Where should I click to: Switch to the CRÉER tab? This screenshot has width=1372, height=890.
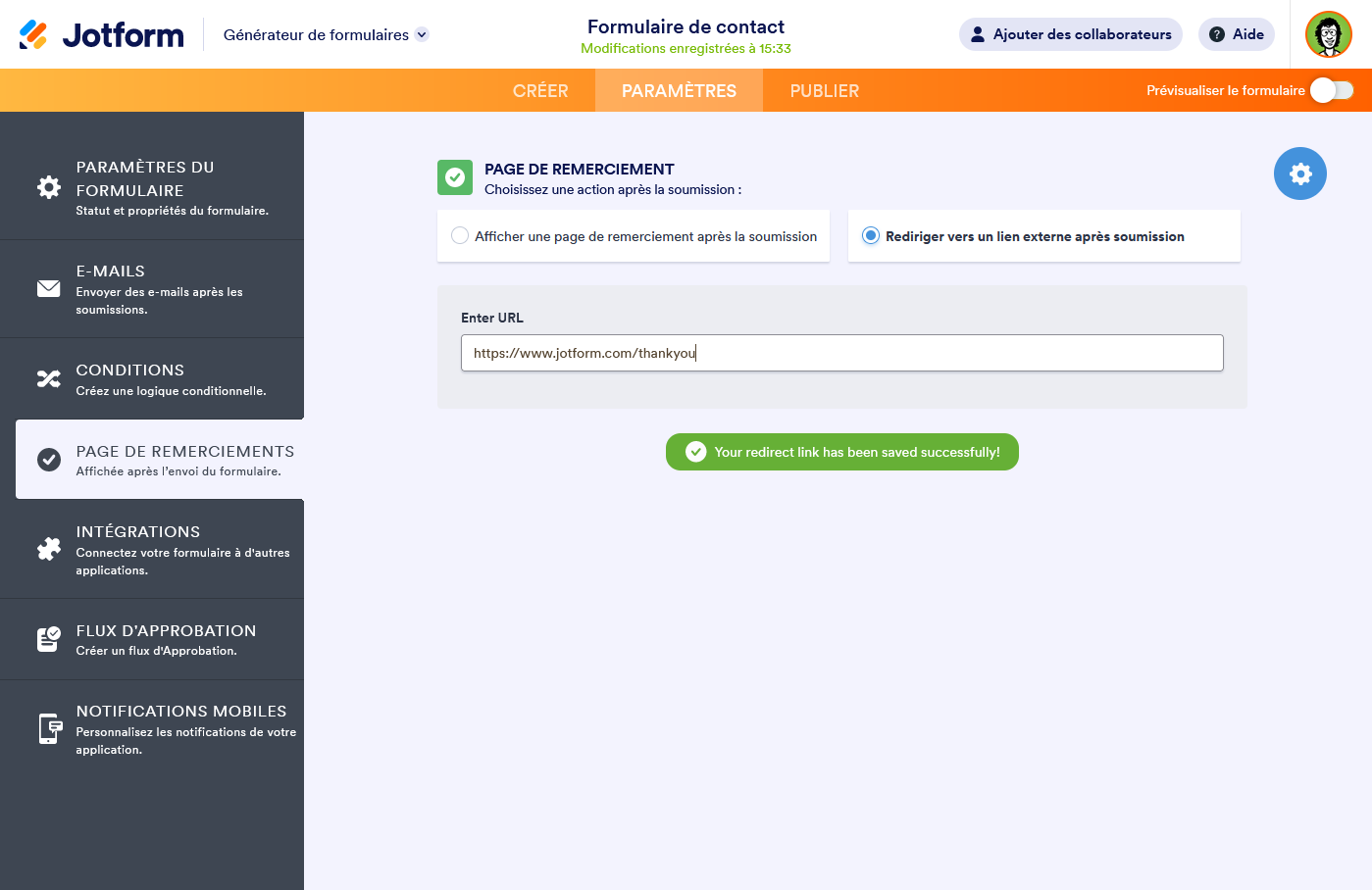tap(540, 90)
